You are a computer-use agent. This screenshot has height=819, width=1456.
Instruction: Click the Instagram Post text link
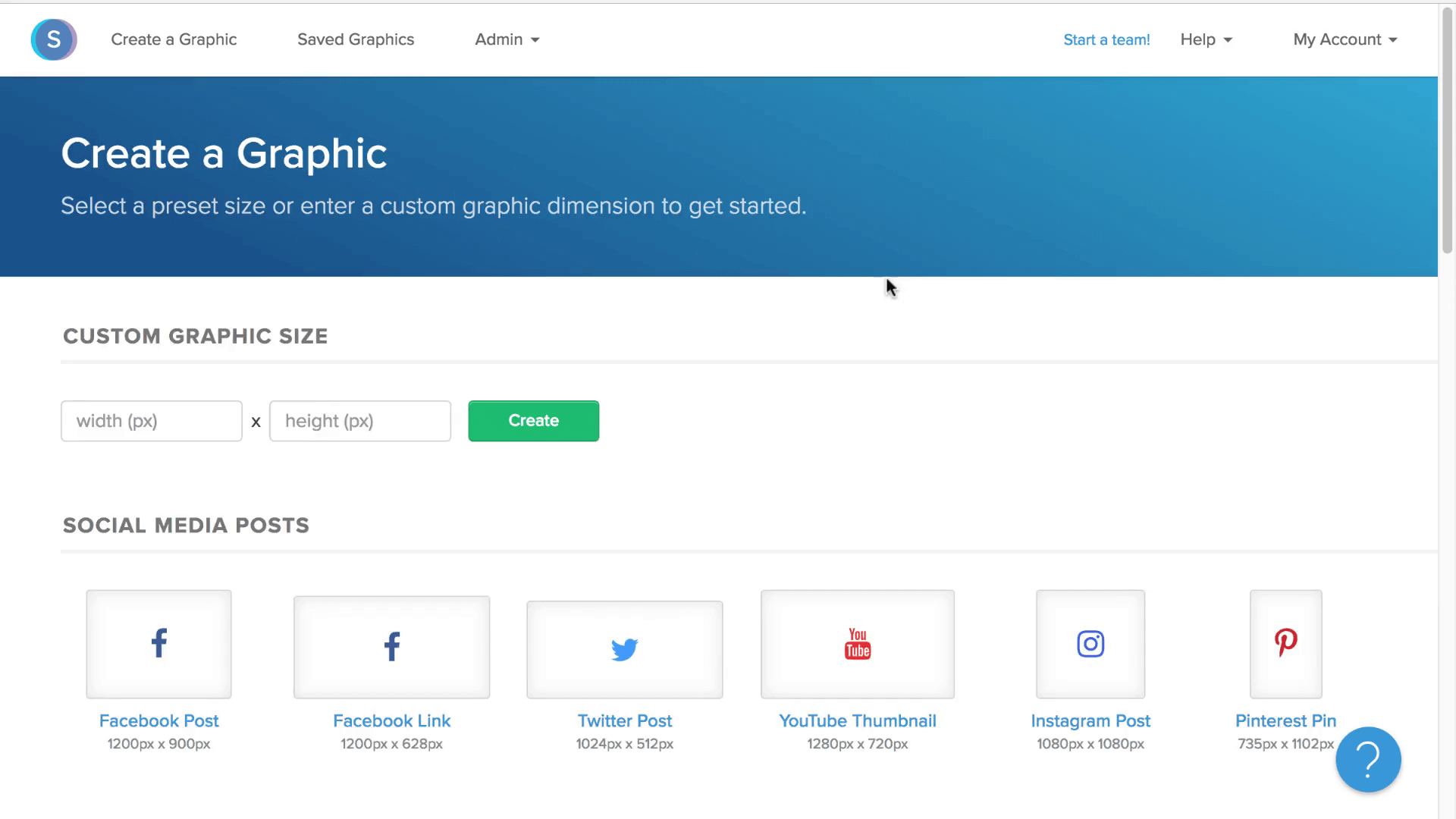(1090, 720)
